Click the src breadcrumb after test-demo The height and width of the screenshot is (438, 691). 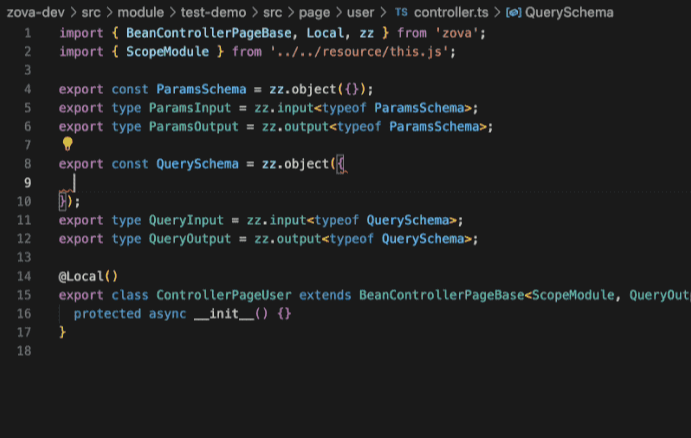pos(276,13)
